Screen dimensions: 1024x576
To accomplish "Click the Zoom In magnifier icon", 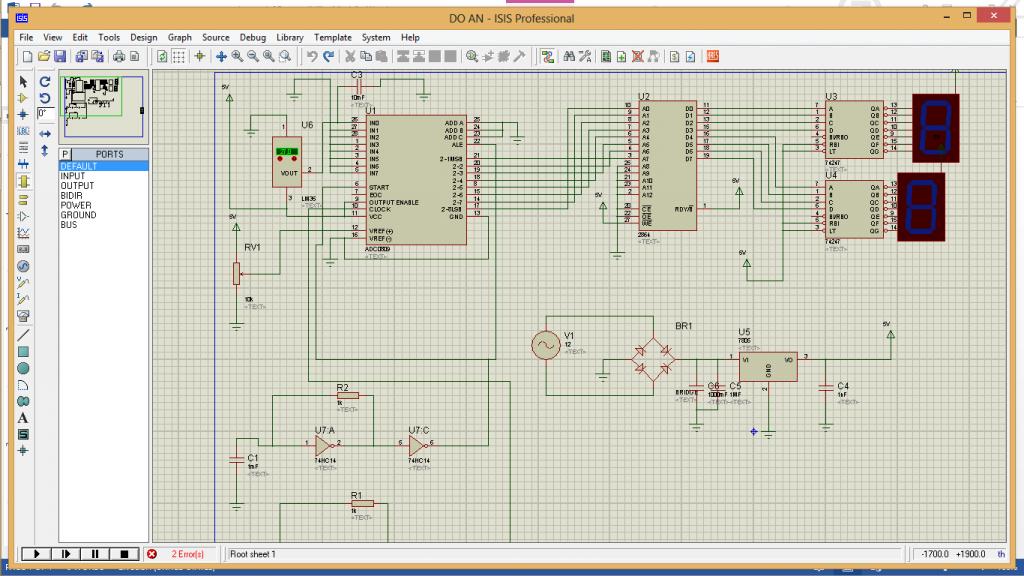I will tap(237, 56).
